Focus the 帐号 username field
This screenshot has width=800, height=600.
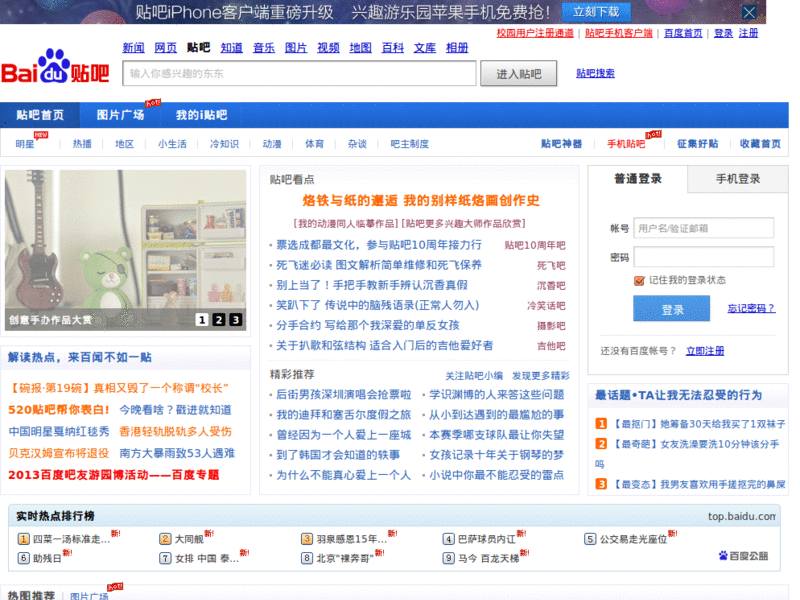point(704,228)
